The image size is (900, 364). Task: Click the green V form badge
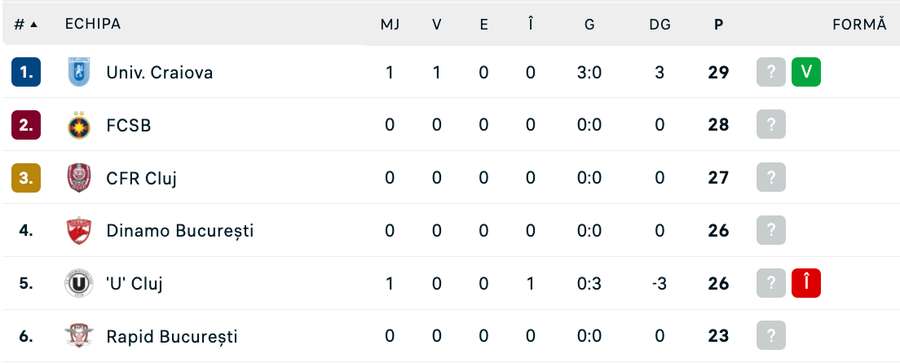click(806, 72)
